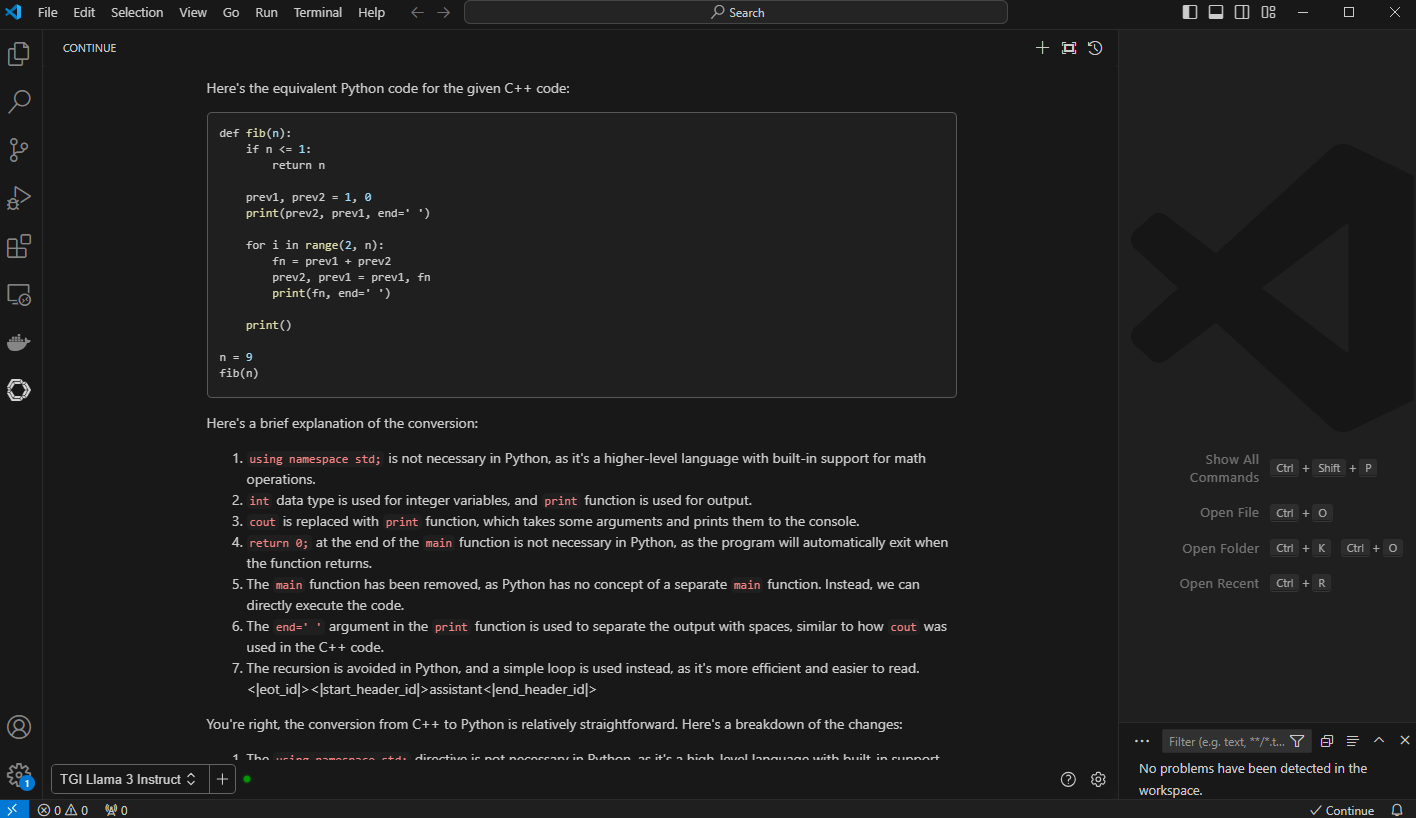Open the Run and Debug view
Viewport: 1416px width, 818px height.
19,197
